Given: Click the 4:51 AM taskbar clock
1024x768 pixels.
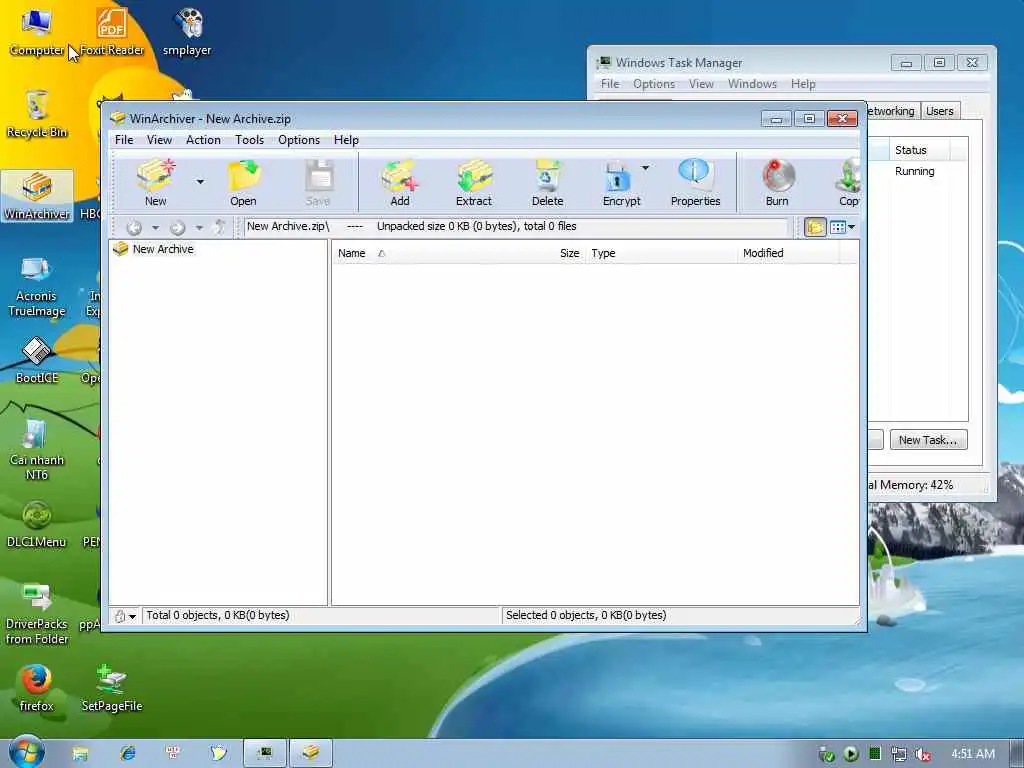Looking at the screenshot, I should point(973,754).
